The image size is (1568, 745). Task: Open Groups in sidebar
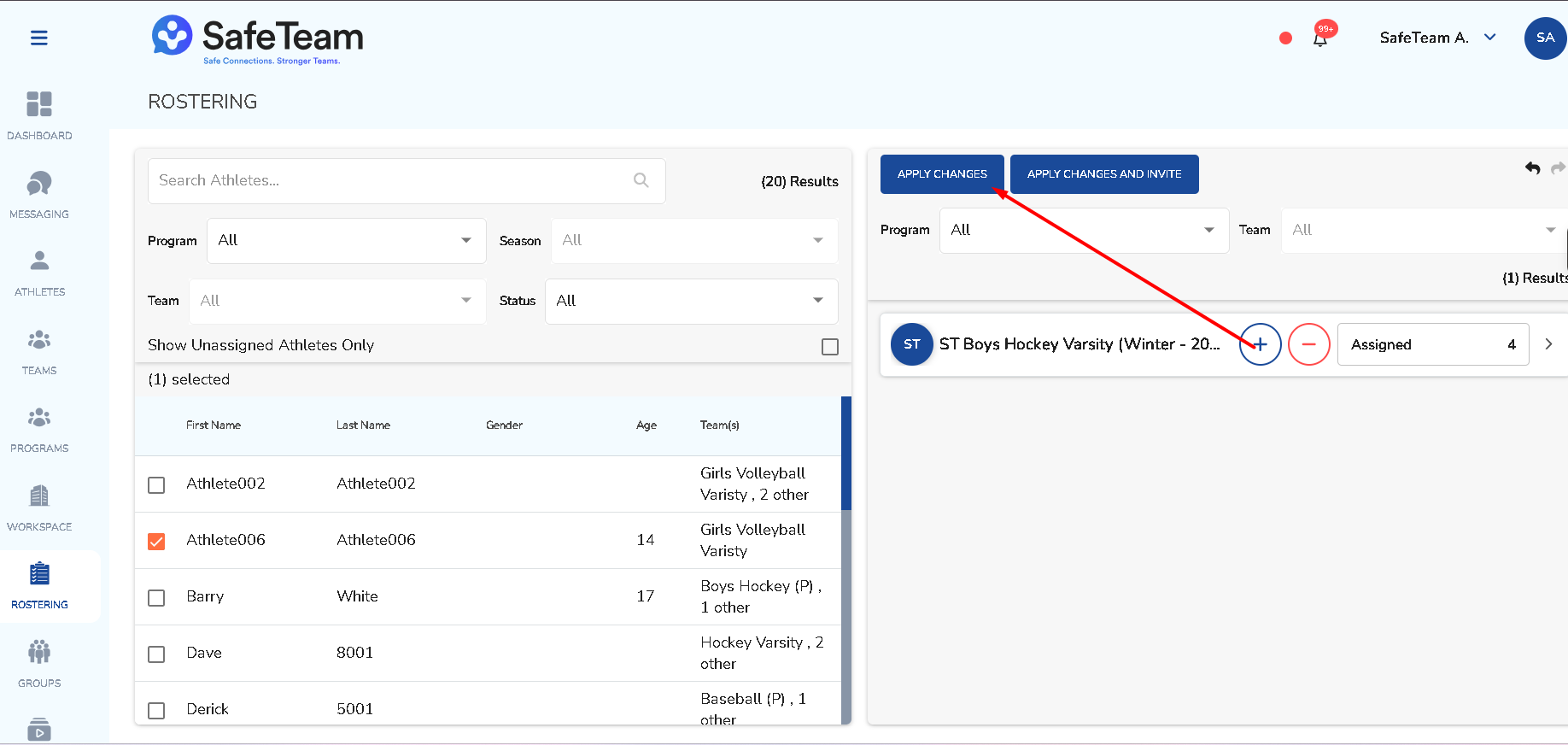39,664
